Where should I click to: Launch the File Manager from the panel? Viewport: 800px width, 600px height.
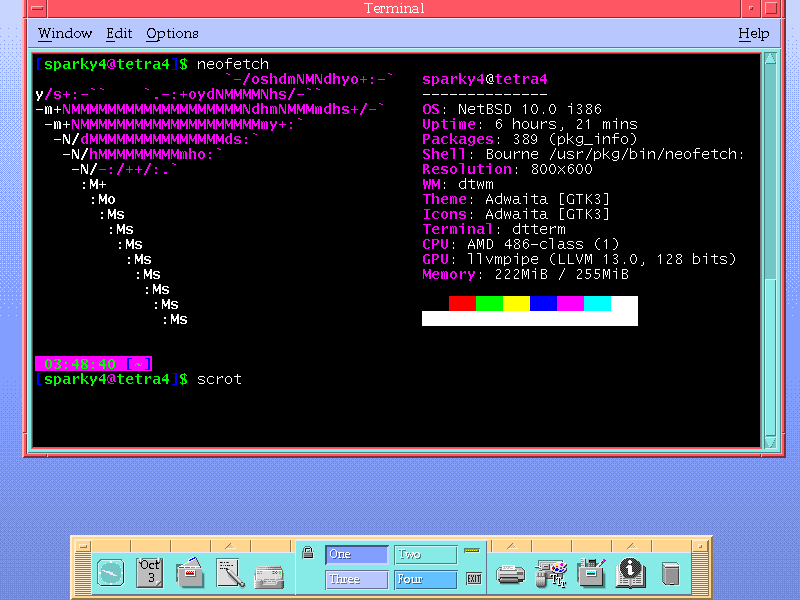(x=190, y=573)
